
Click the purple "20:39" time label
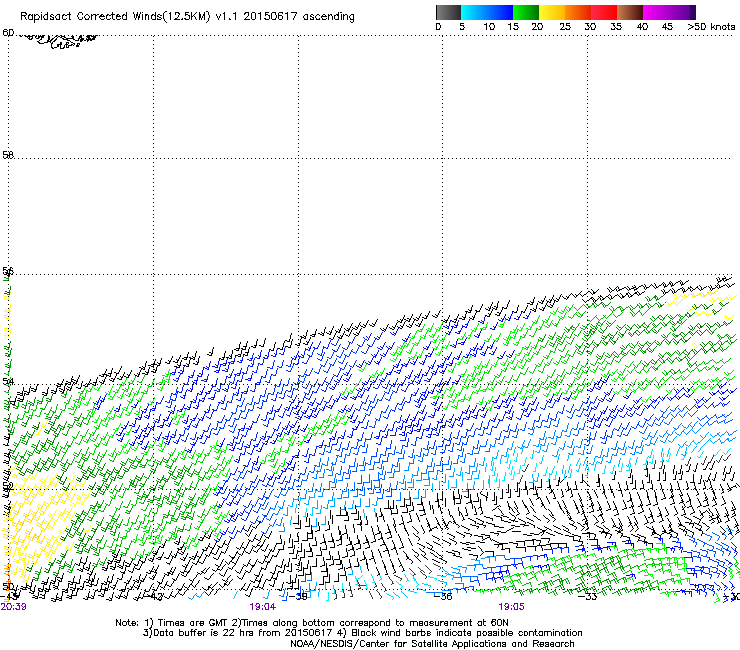click(13, 607)
